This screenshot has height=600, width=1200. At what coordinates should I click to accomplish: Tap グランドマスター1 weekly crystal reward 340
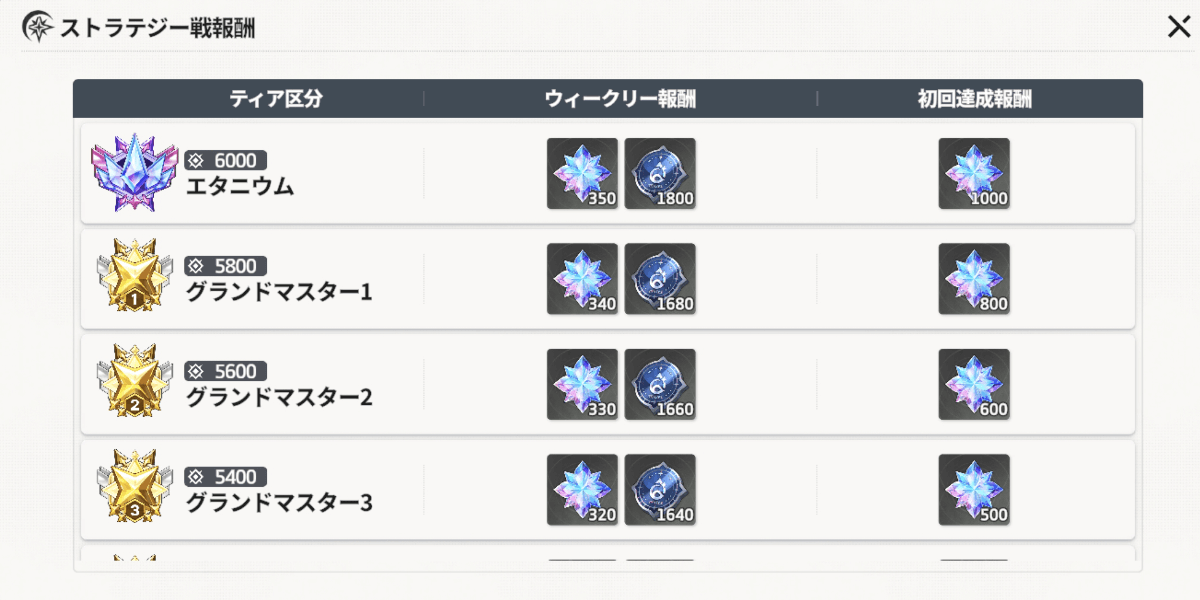click(x=582, y=279)
